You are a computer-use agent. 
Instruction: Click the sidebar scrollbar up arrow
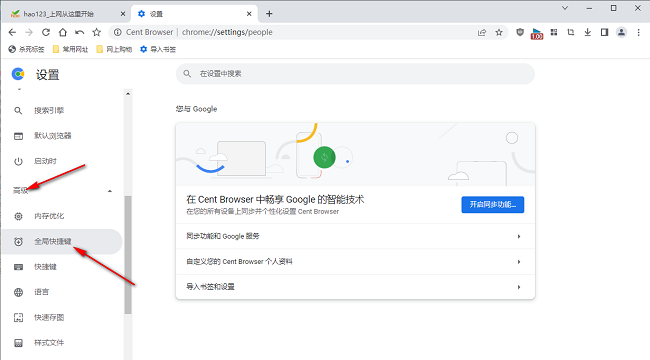click(x=128, y=94)
